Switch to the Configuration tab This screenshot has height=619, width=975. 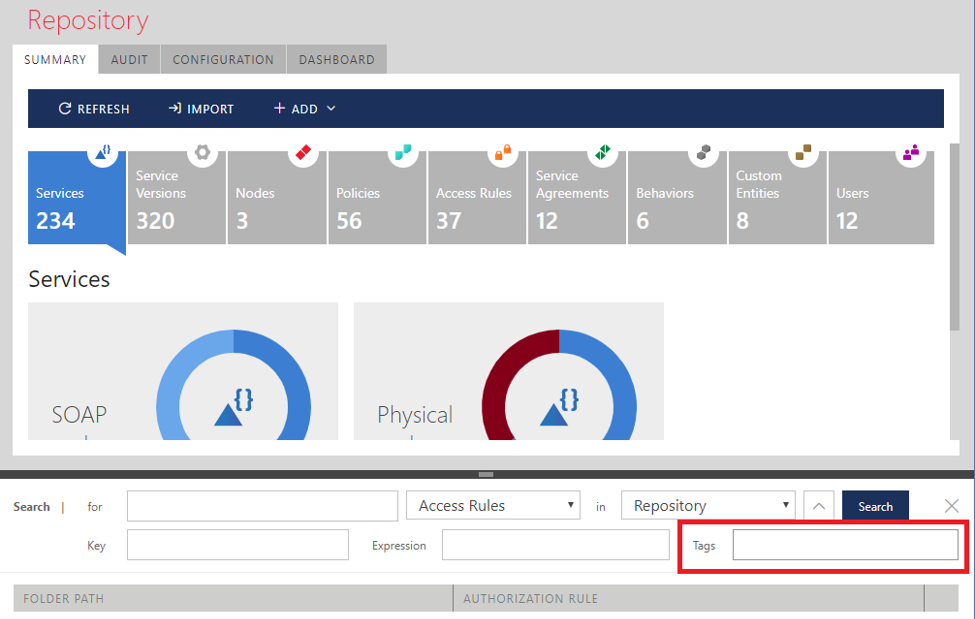tap(223, 60)
